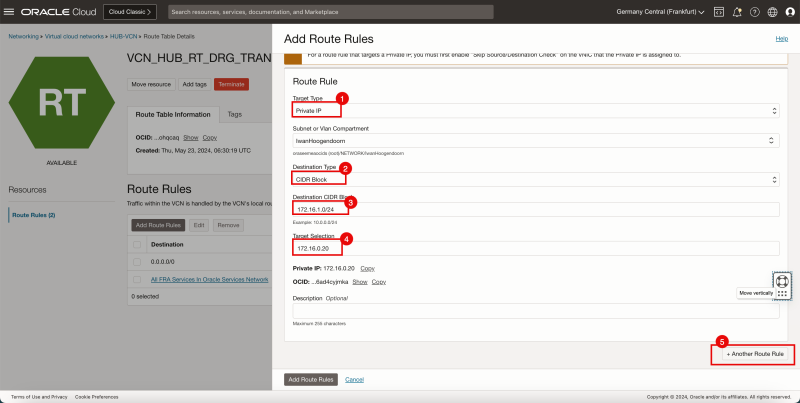Open the navigation hamburger menu
Screen dimensions: 800x403
coord(11,11)
